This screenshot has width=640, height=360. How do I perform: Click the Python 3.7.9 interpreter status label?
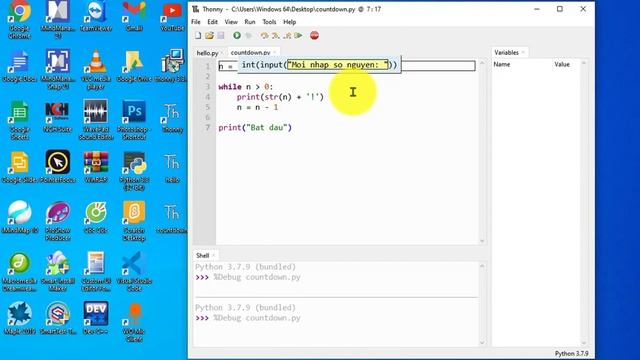click(x=571, y=353)
